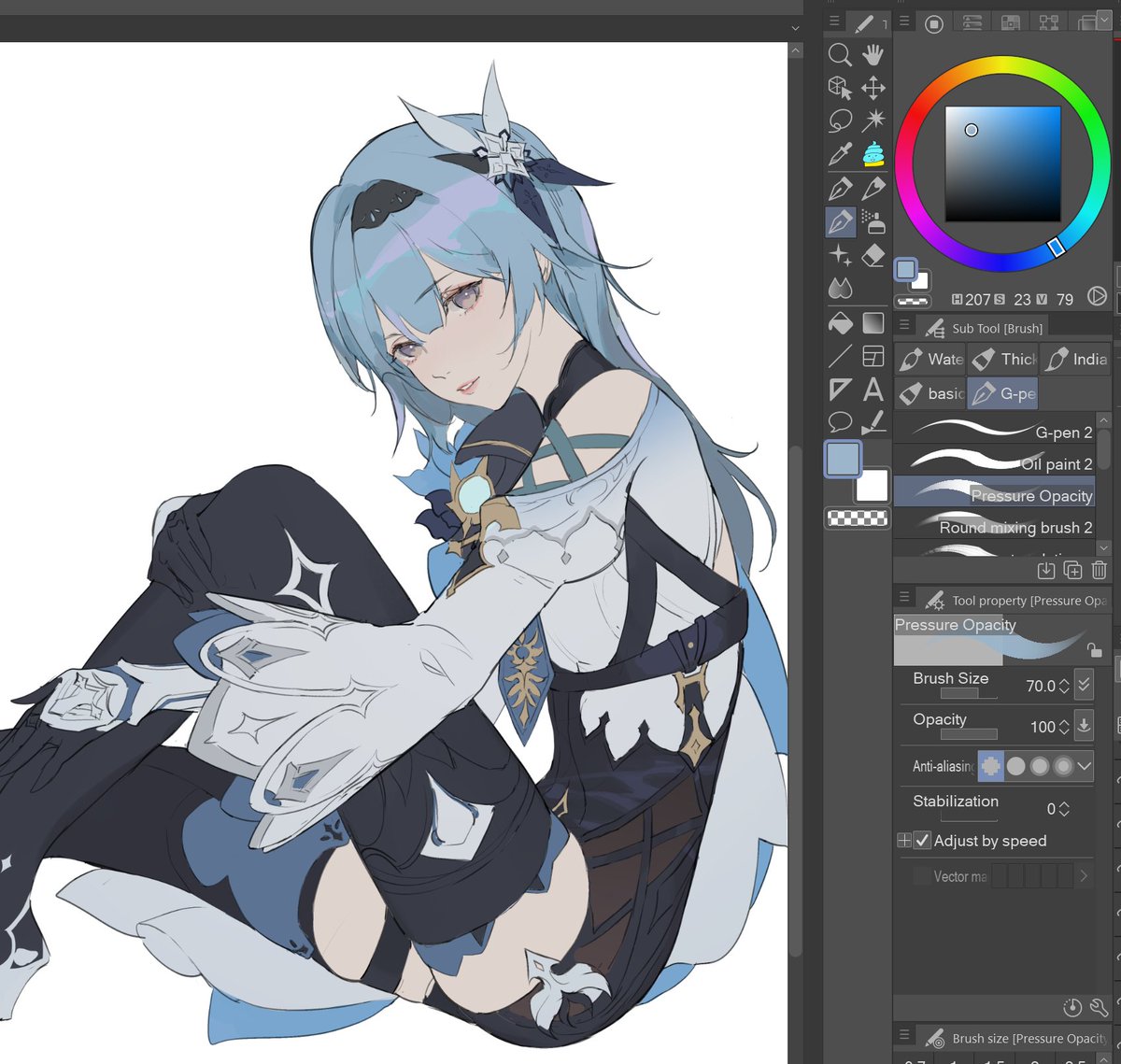Open Brush Size dynamics button
This screenshot has height=1064, width=1121.
tap(1084, 685)
